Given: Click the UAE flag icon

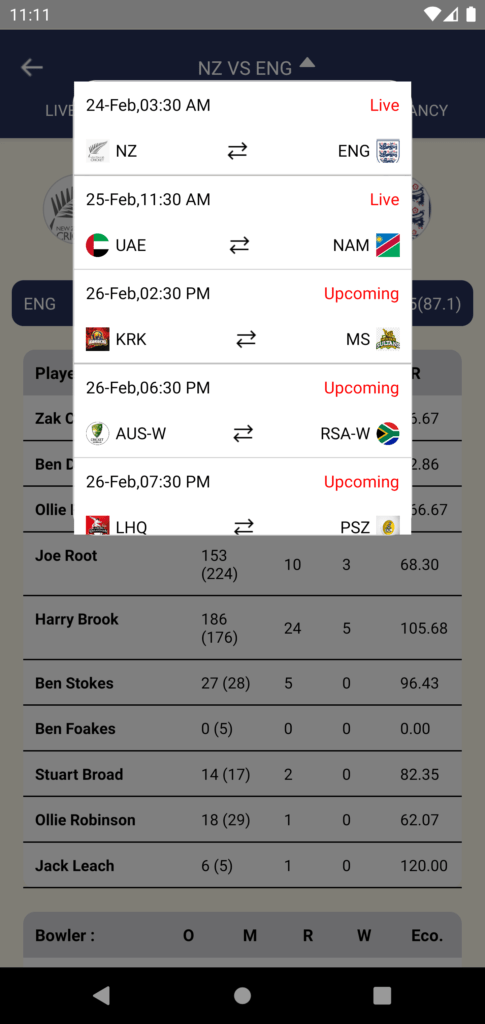Looking at the screenshot, I should coord(97,245).
